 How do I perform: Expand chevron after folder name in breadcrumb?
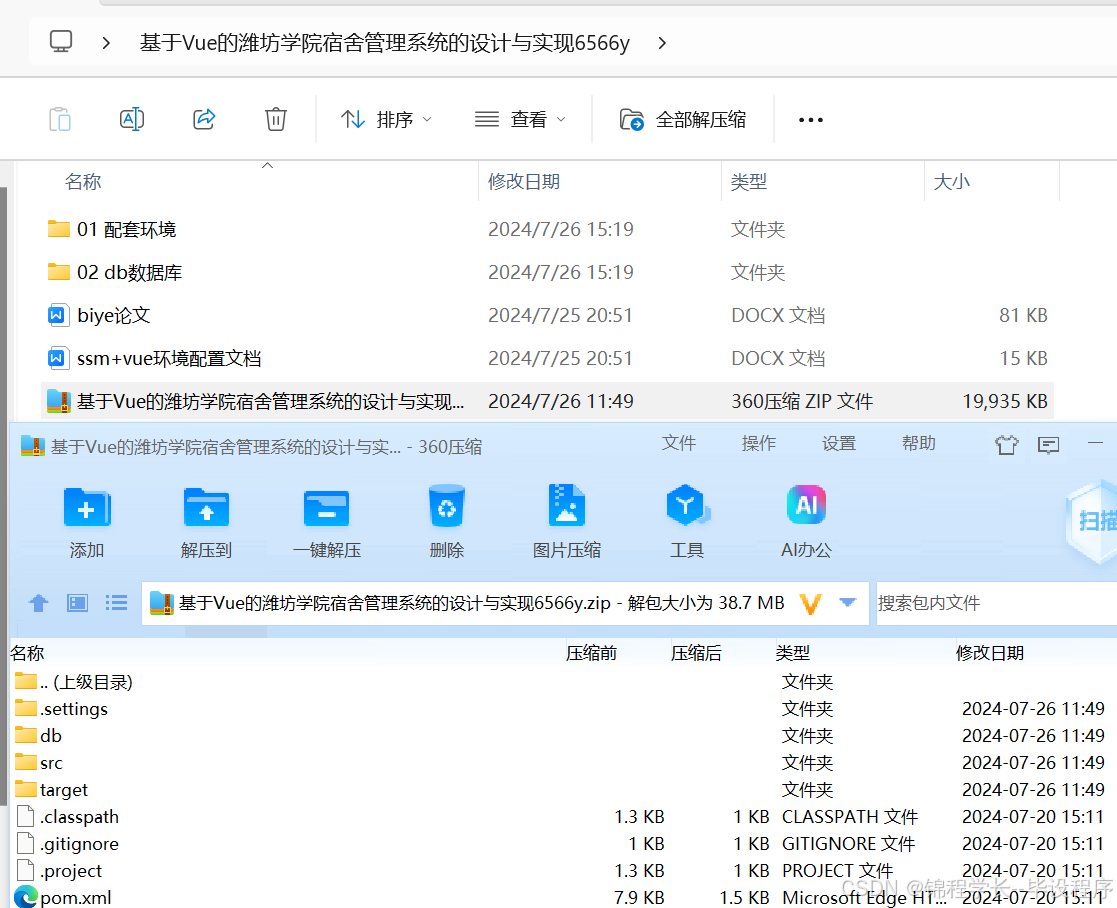[x=663, y=43]
